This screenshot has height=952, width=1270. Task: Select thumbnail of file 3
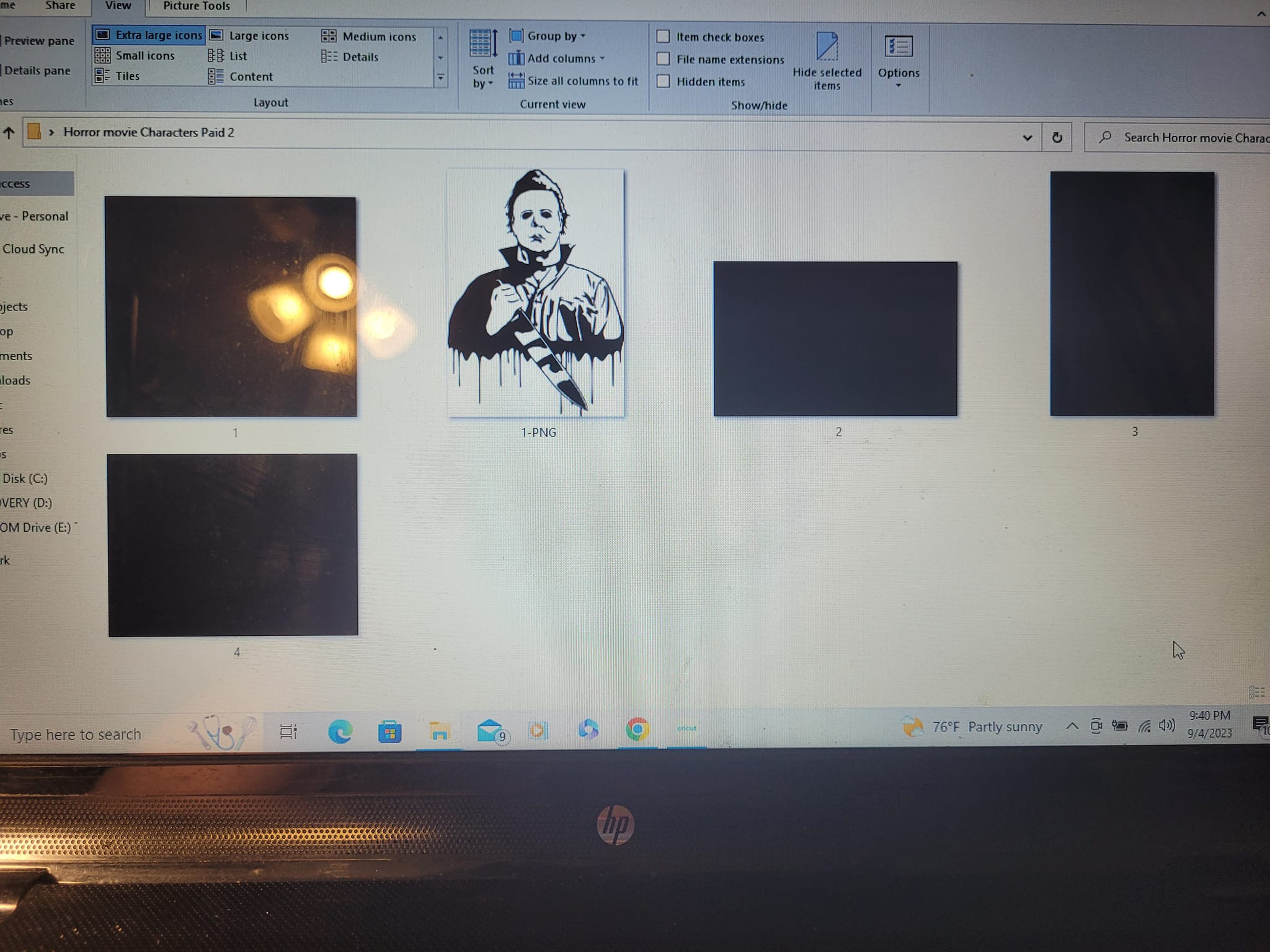coord(1132,294)
